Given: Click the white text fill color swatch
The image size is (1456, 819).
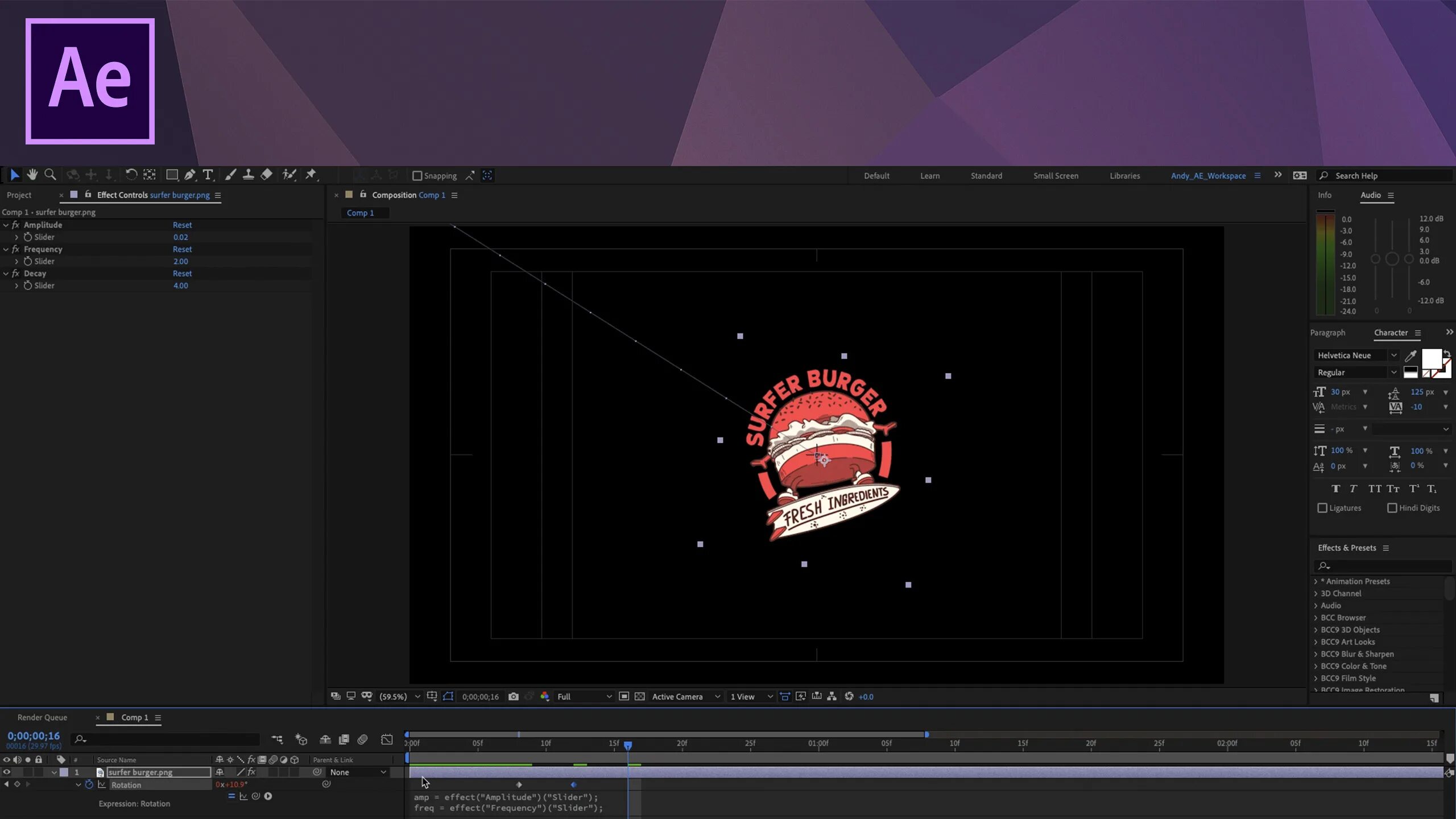Looking at the screenshot, I should click(1430, 358).
